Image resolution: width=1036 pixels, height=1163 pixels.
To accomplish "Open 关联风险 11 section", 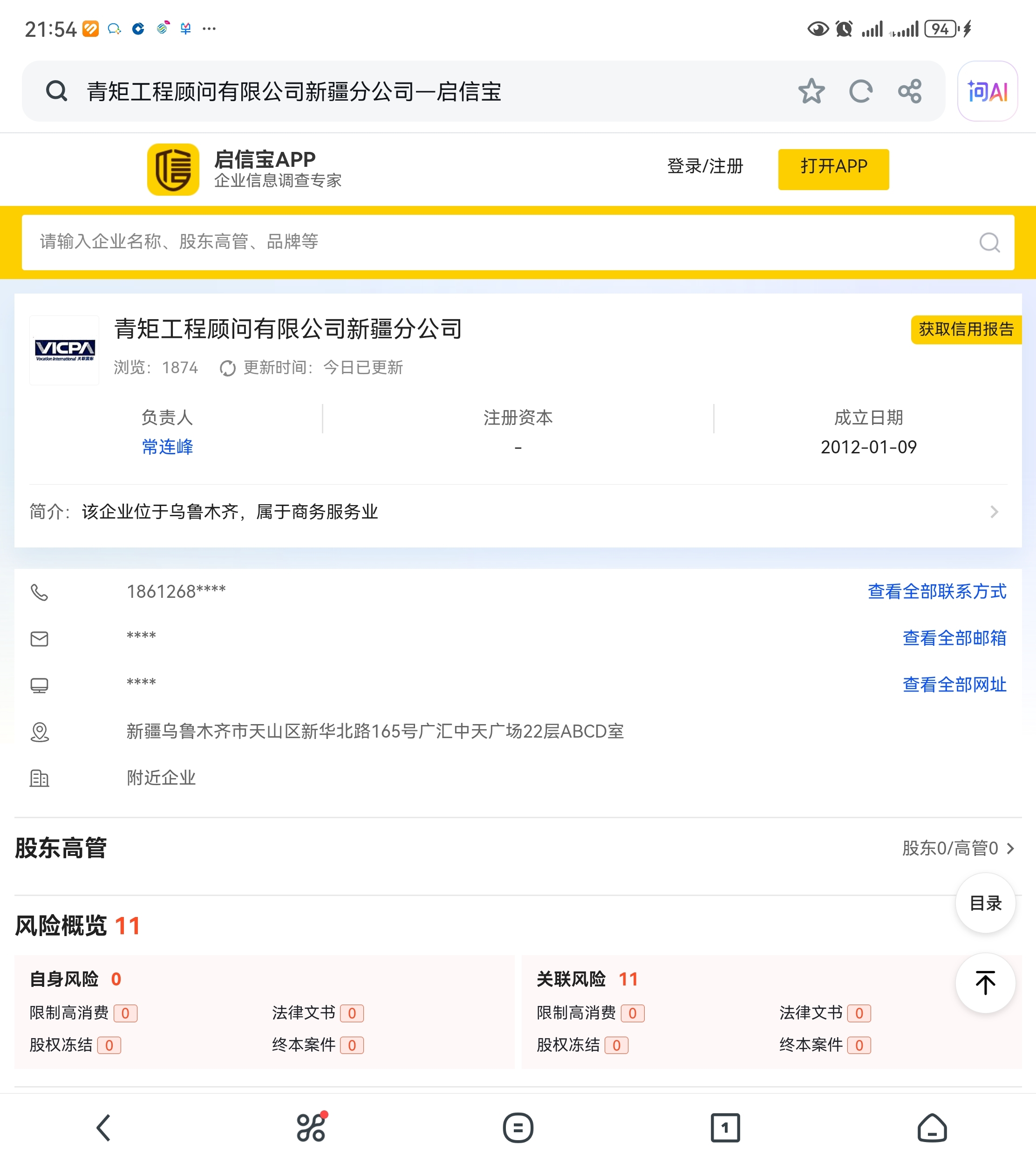I will (x=587, y=979).
